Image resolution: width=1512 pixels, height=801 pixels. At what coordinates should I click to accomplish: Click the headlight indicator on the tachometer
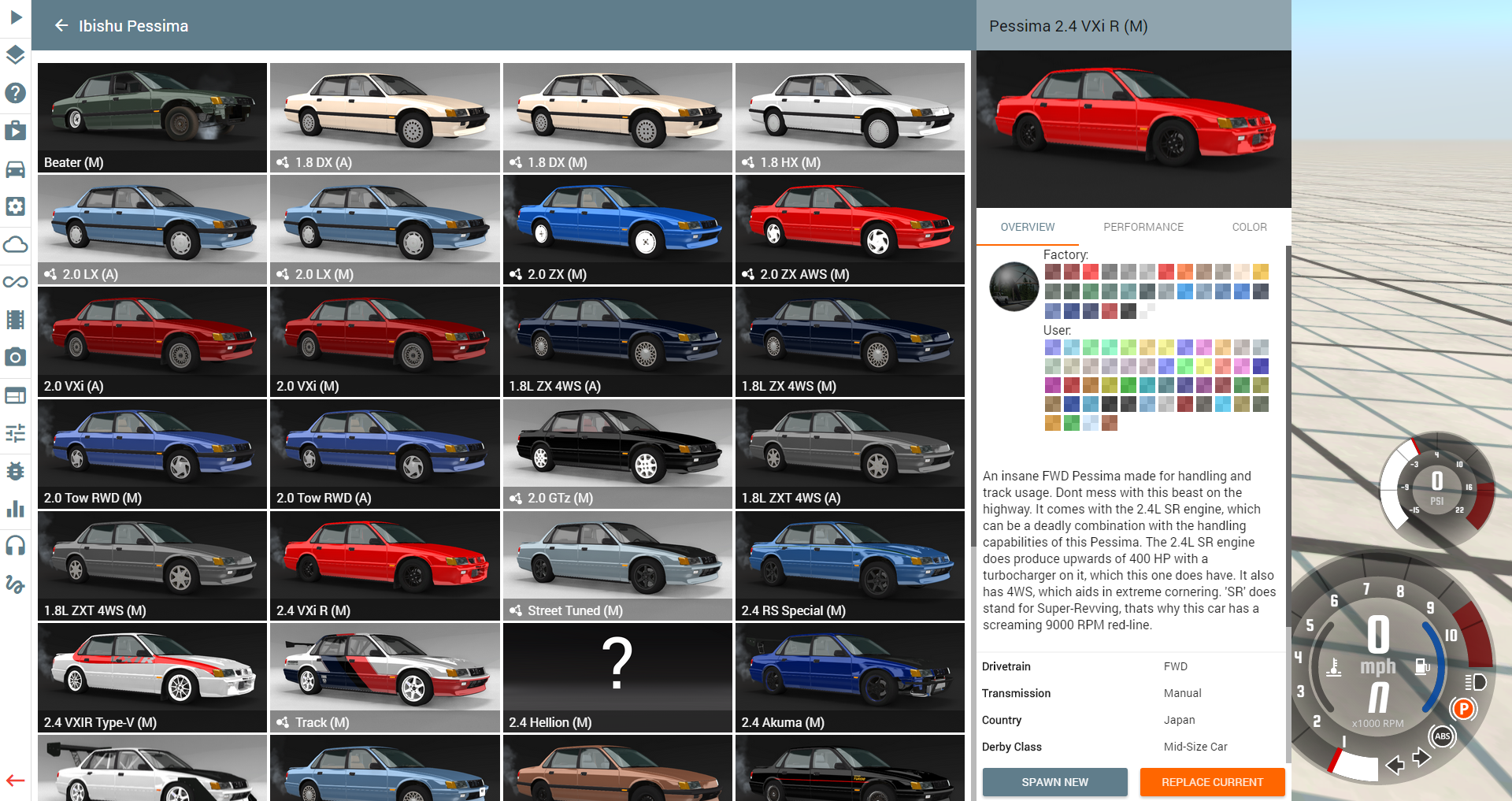coord(1475,682)
